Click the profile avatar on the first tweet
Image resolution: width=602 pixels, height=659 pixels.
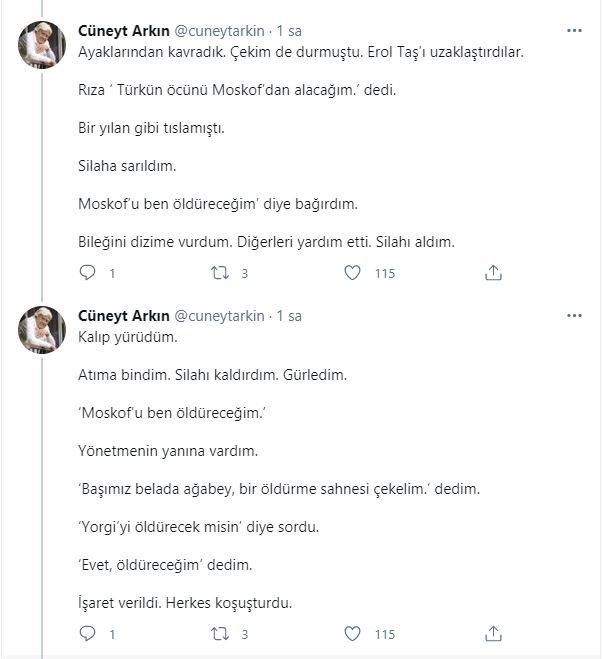point(42,45)
